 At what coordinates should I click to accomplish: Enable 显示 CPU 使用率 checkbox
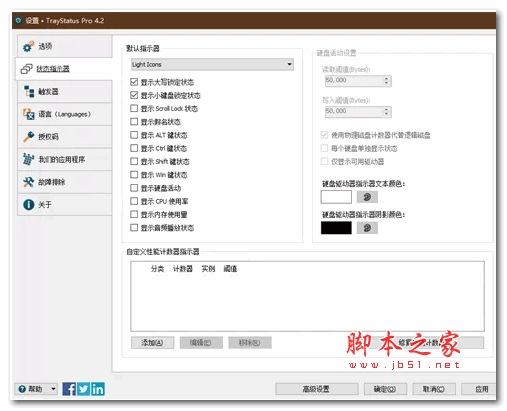click(134, 201)
